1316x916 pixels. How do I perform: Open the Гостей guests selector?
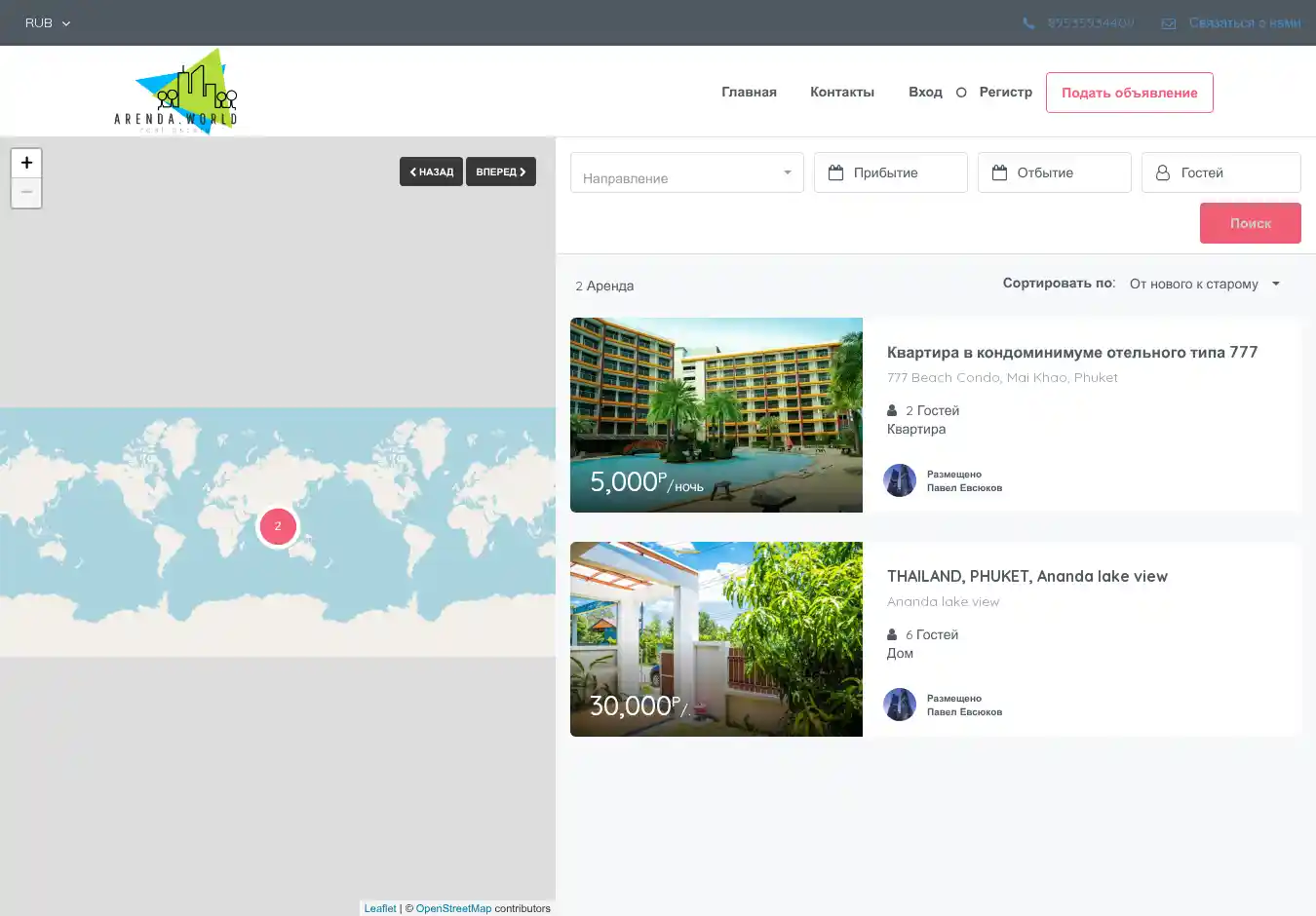click(x=1220, y=172)
